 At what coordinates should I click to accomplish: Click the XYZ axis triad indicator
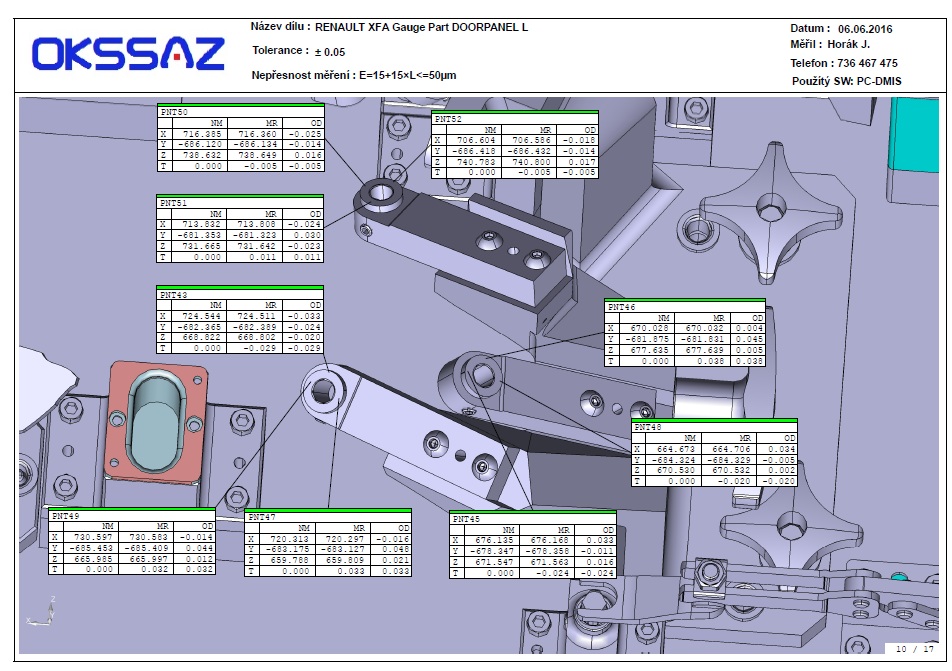tap(42, 611)
